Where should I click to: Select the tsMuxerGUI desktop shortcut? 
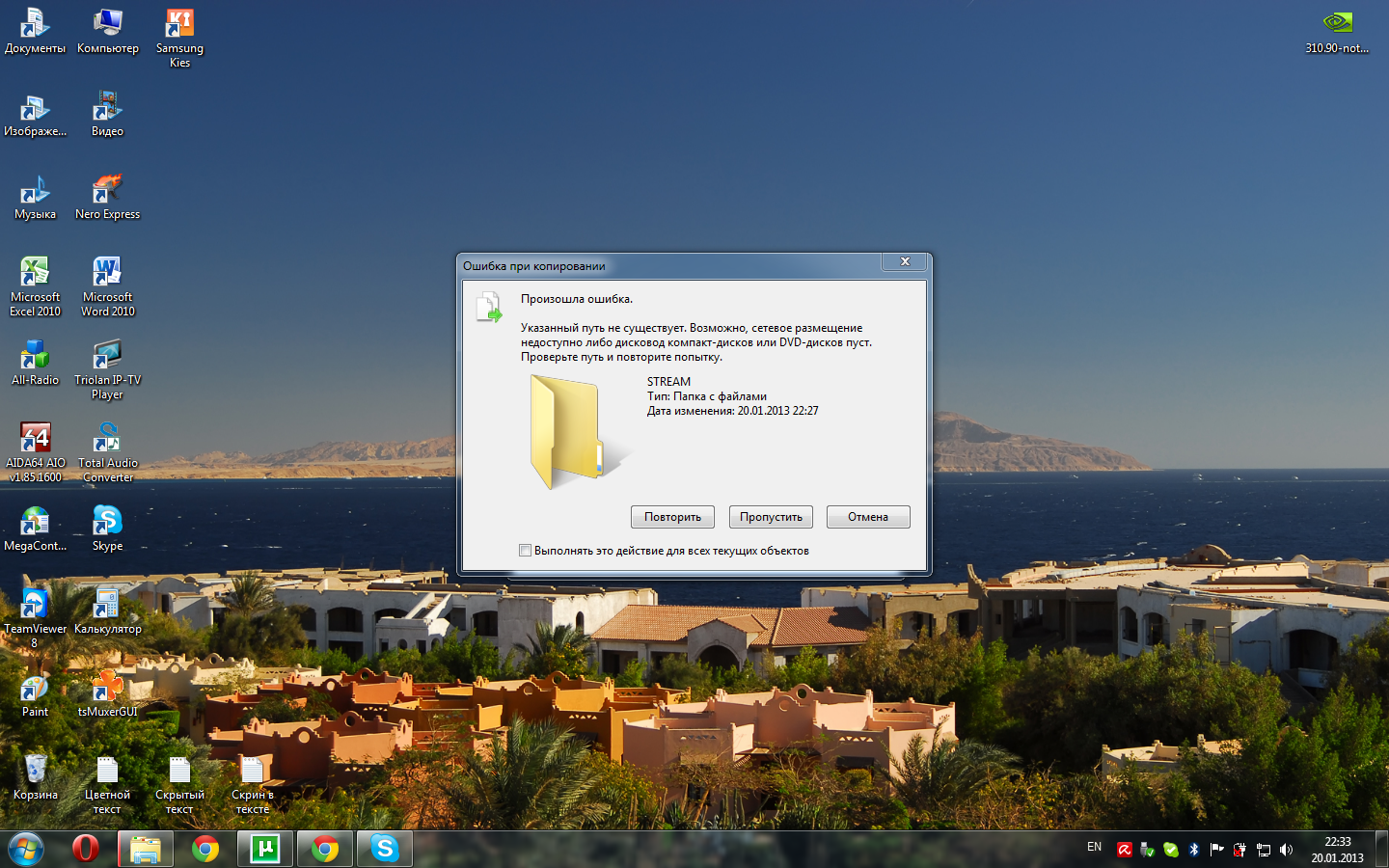tap(108, 696)
